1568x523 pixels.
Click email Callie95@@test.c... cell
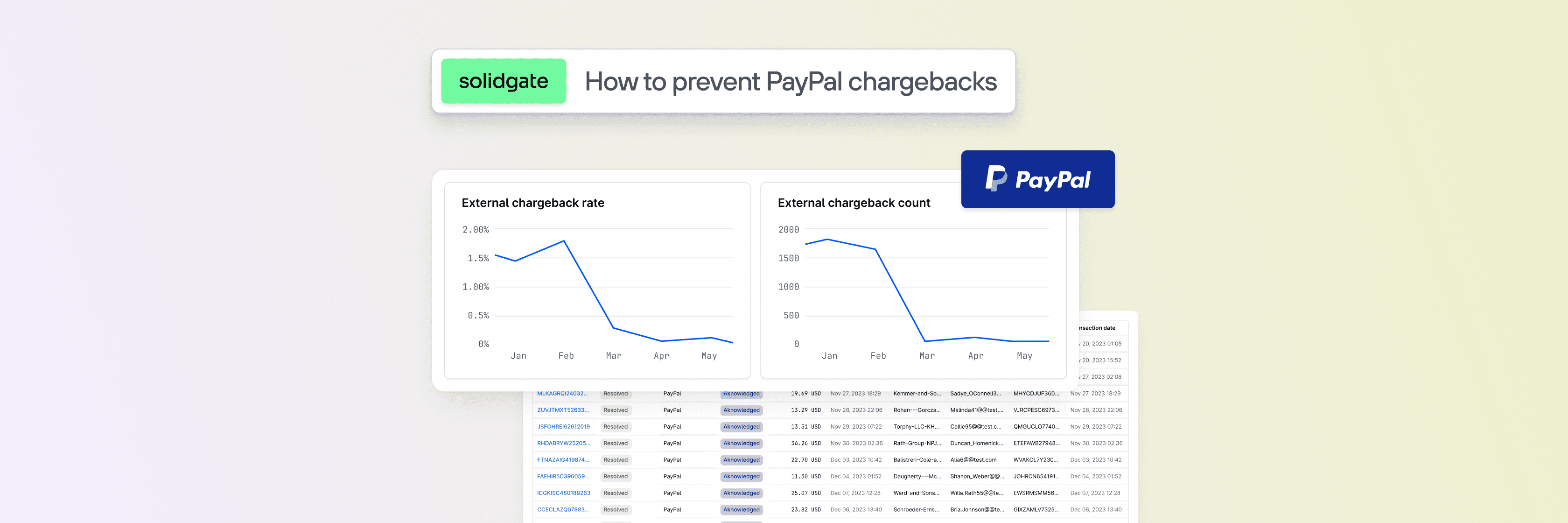(975, 427)
